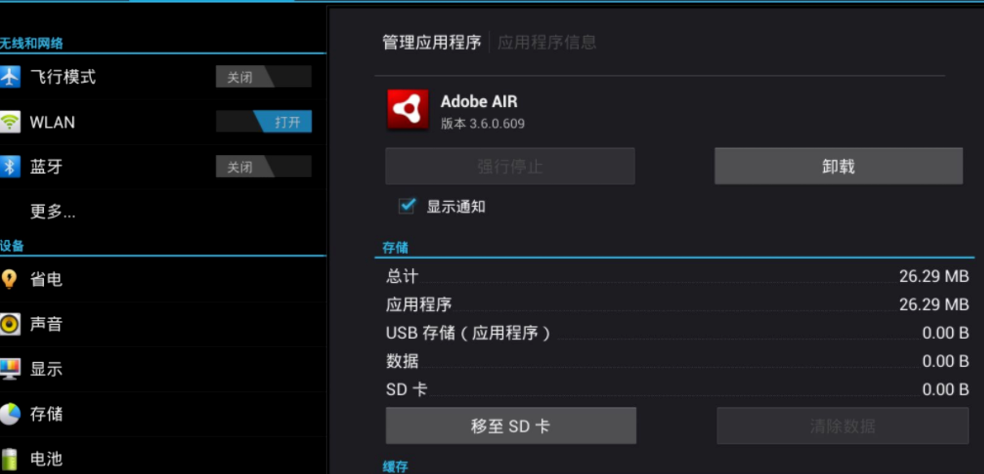Click the 卸载 uninstall button
984x474 pixels.
(x=838, y=166)
